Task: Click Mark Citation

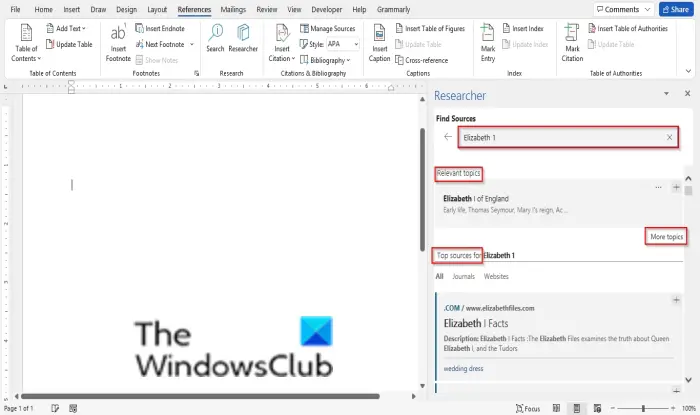Action: 572,43
